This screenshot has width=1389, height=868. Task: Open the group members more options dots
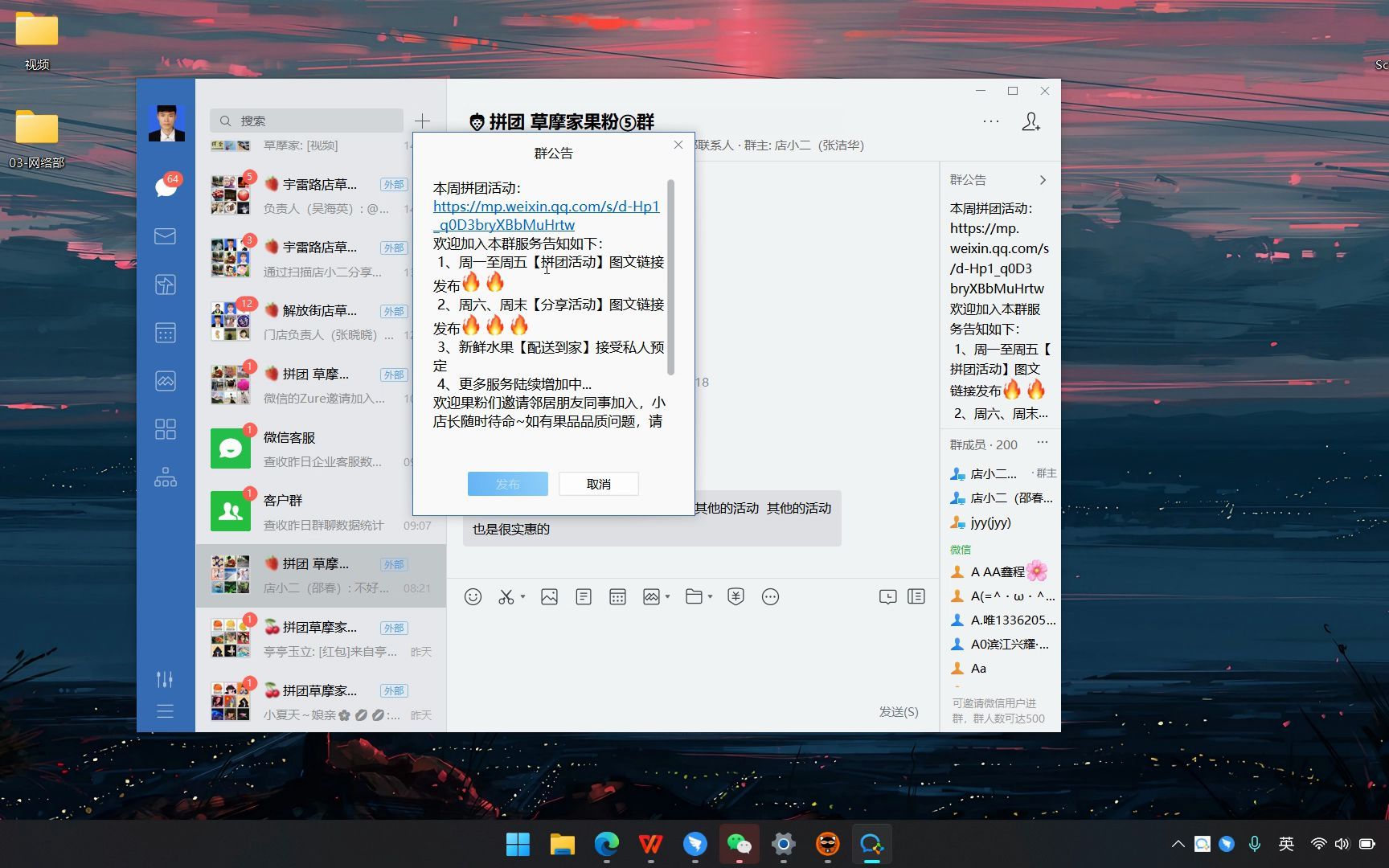point(1043,443)
